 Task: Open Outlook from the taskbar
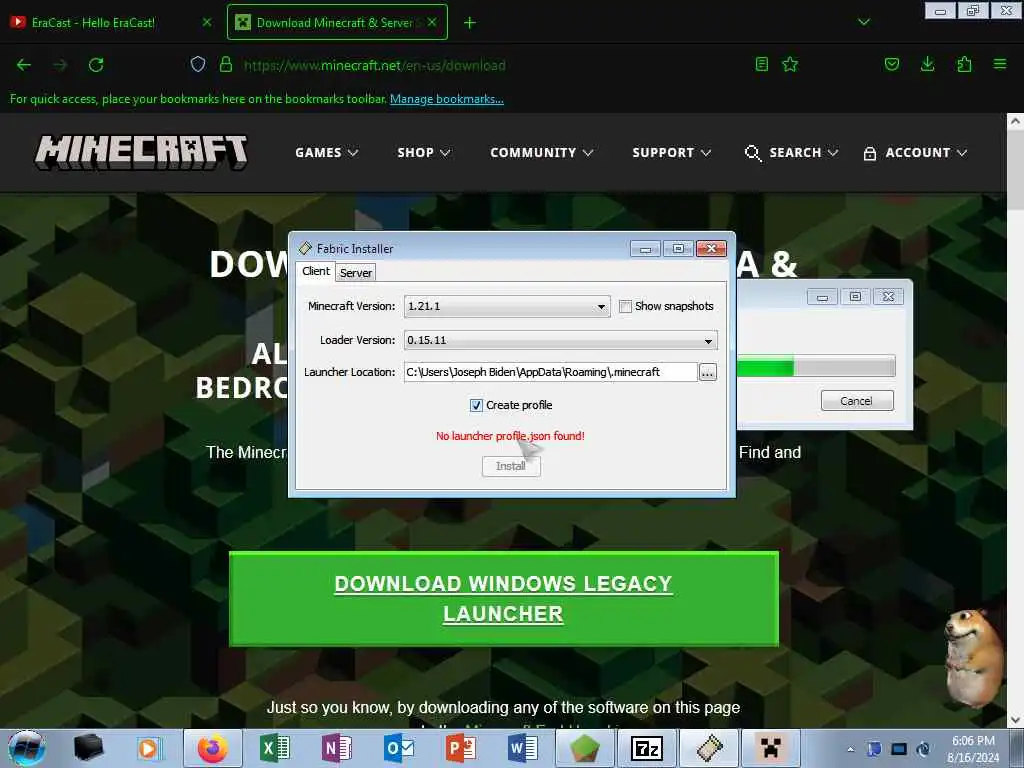[x=399, y=748]
